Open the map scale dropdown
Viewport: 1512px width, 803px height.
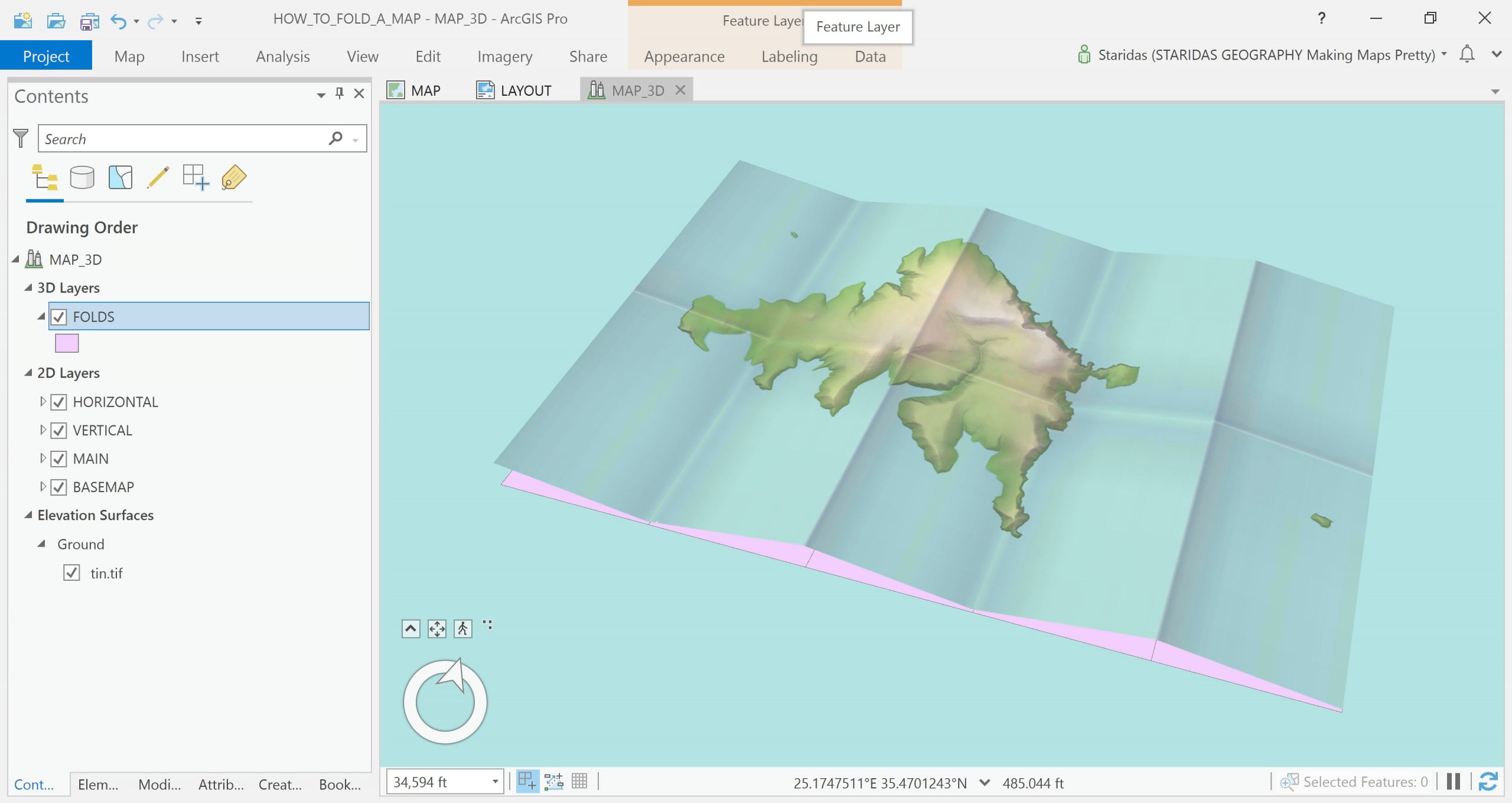pos(495,782)
